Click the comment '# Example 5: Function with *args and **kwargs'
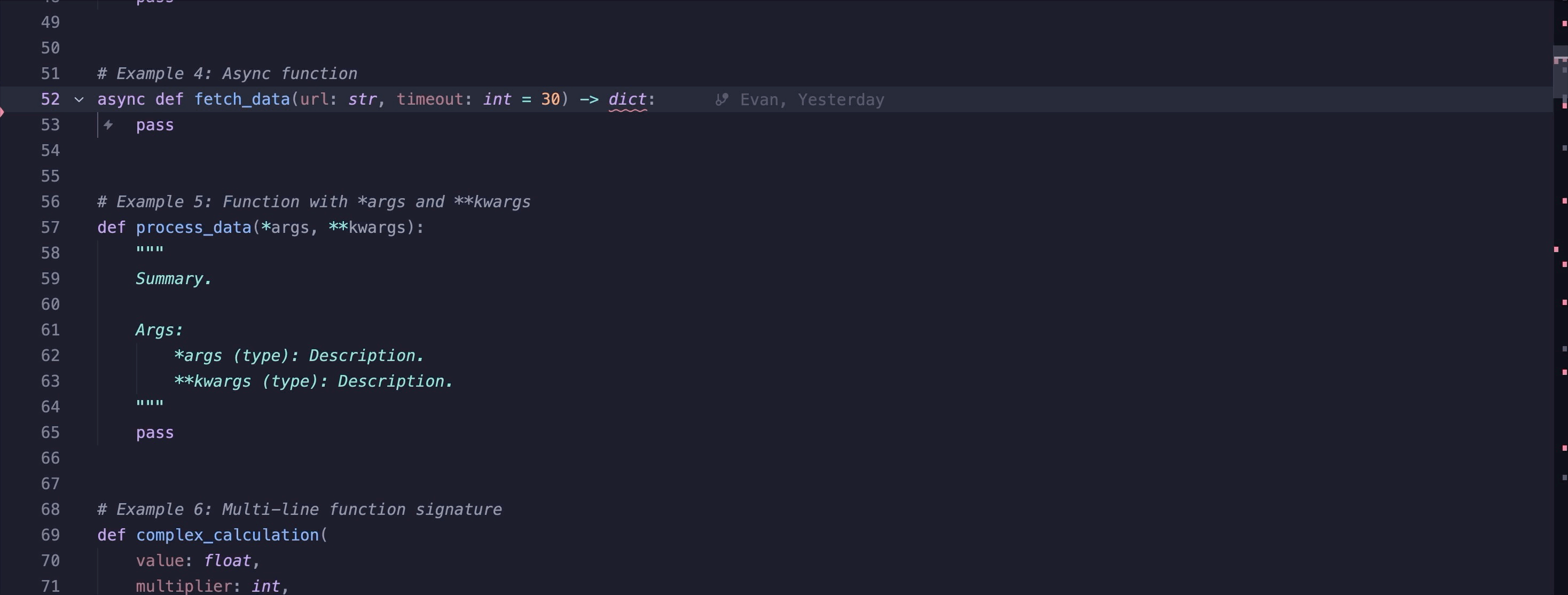 pos(314,202)
